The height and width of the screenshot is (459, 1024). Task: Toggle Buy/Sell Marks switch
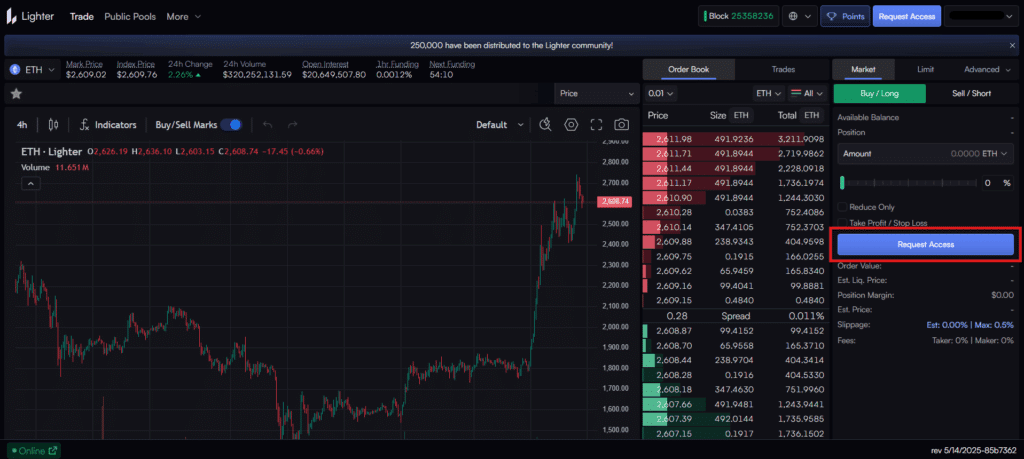(x=231, y=125)
